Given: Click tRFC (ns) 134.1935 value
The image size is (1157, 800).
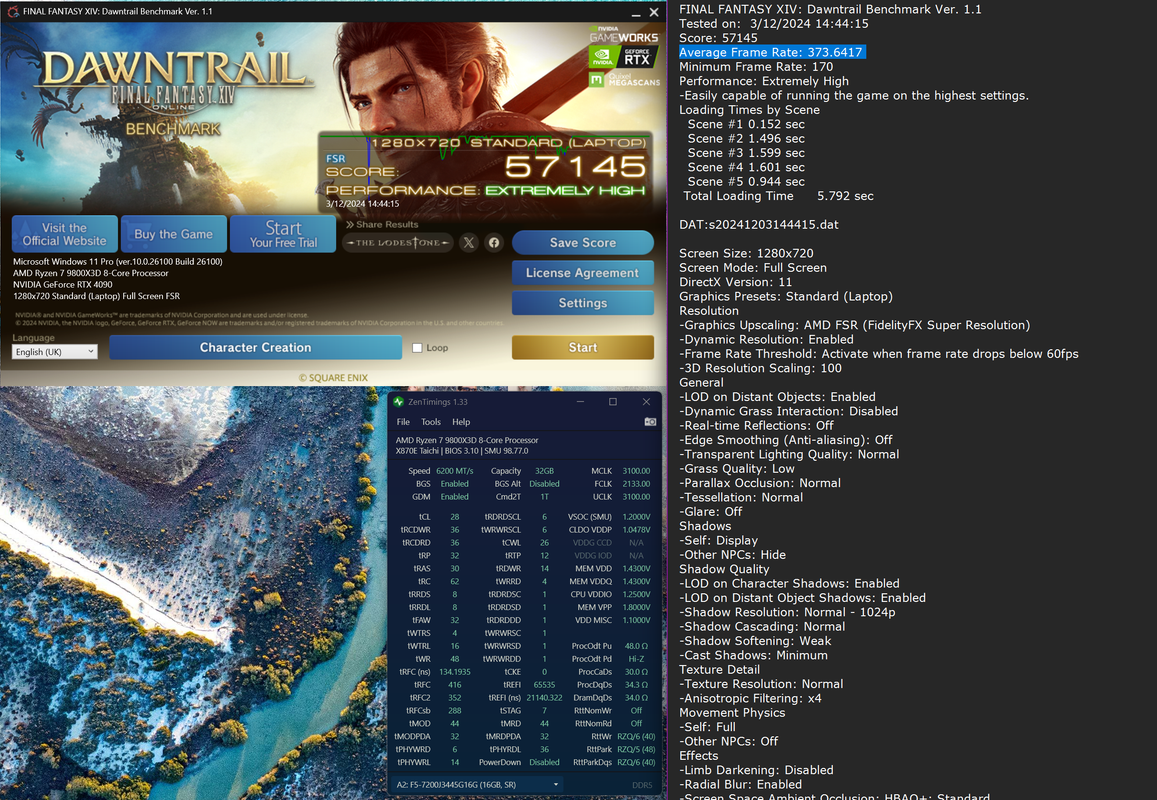Looking at the screenshot, I should pyautogui.click(x=455, y=672).
